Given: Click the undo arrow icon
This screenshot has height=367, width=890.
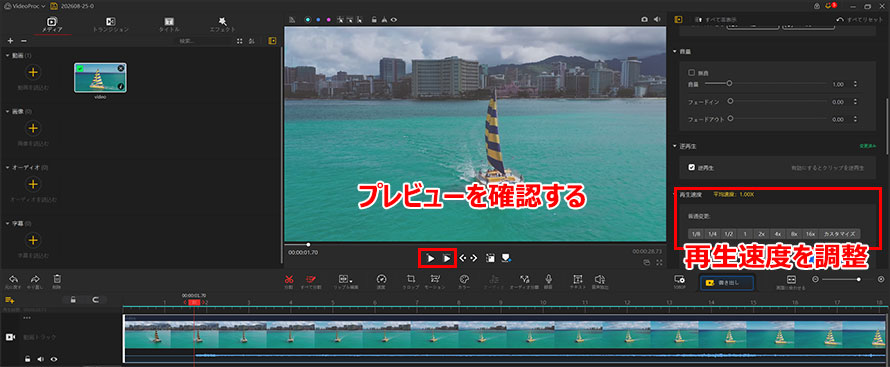Looking at the screenshot, I should pyautogui.click(x=14, y=279).
